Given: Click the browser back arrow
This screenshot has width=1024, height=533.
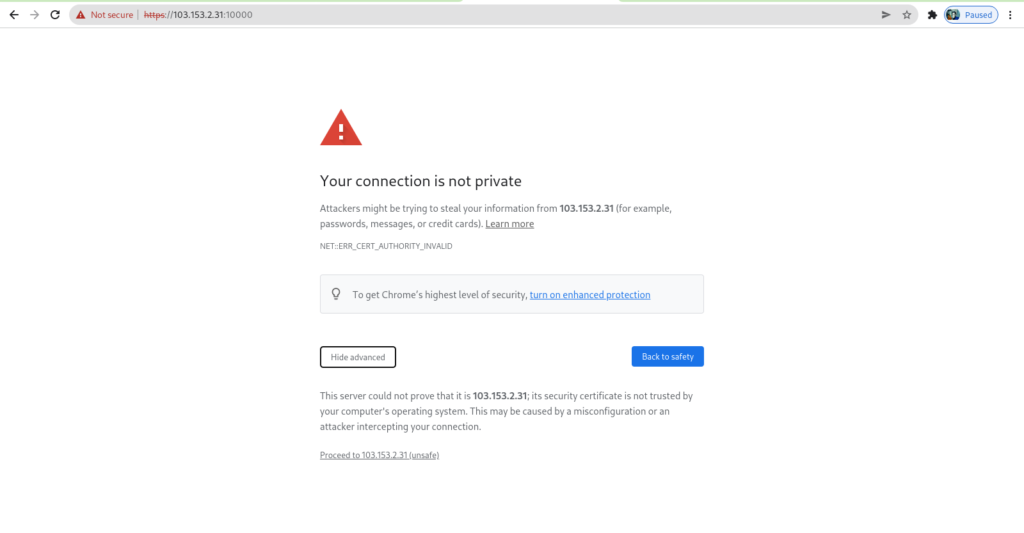Looking at the screenshot, I should 14,15.
